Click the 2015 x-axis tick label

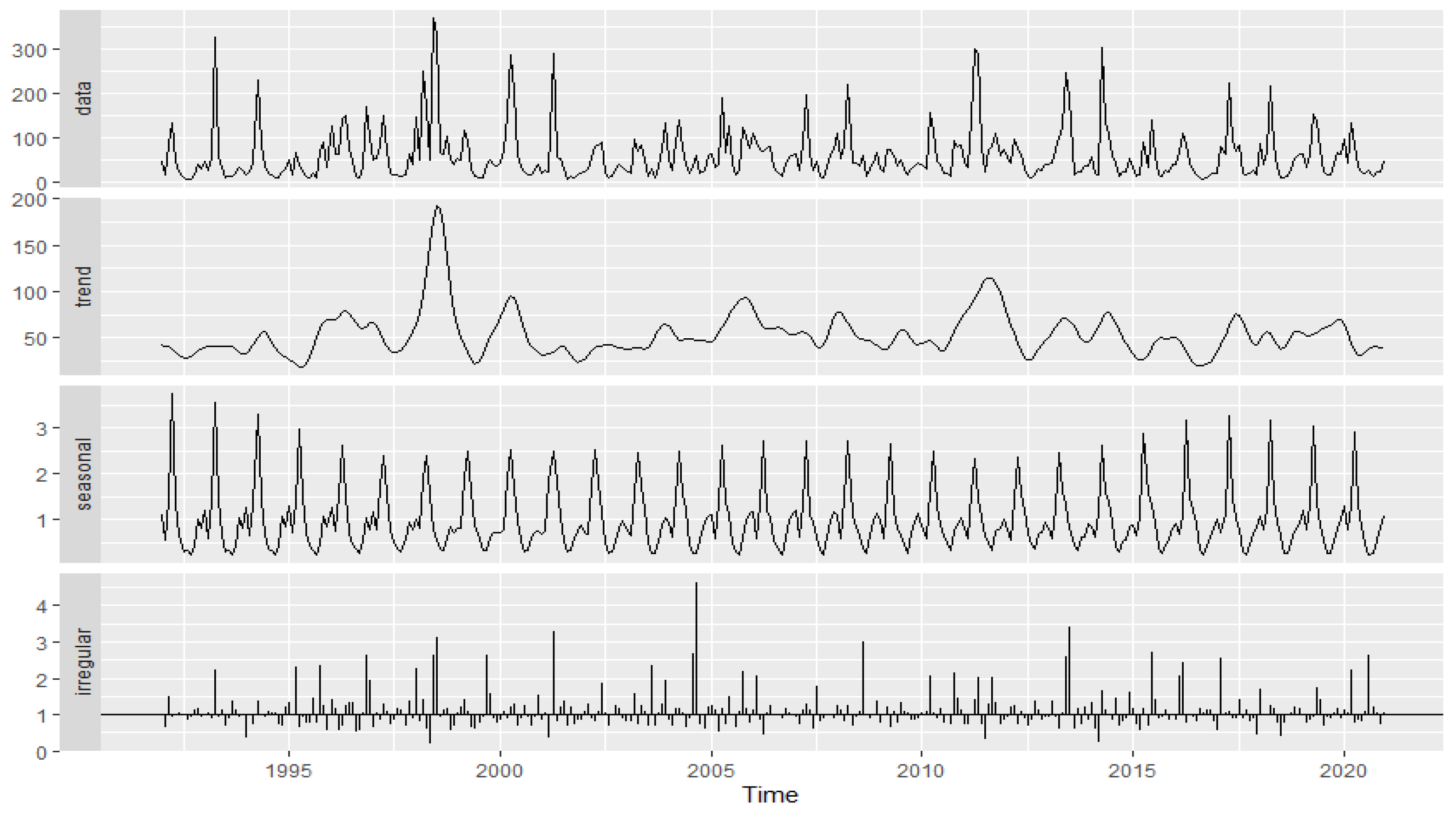pos(1133,771)
